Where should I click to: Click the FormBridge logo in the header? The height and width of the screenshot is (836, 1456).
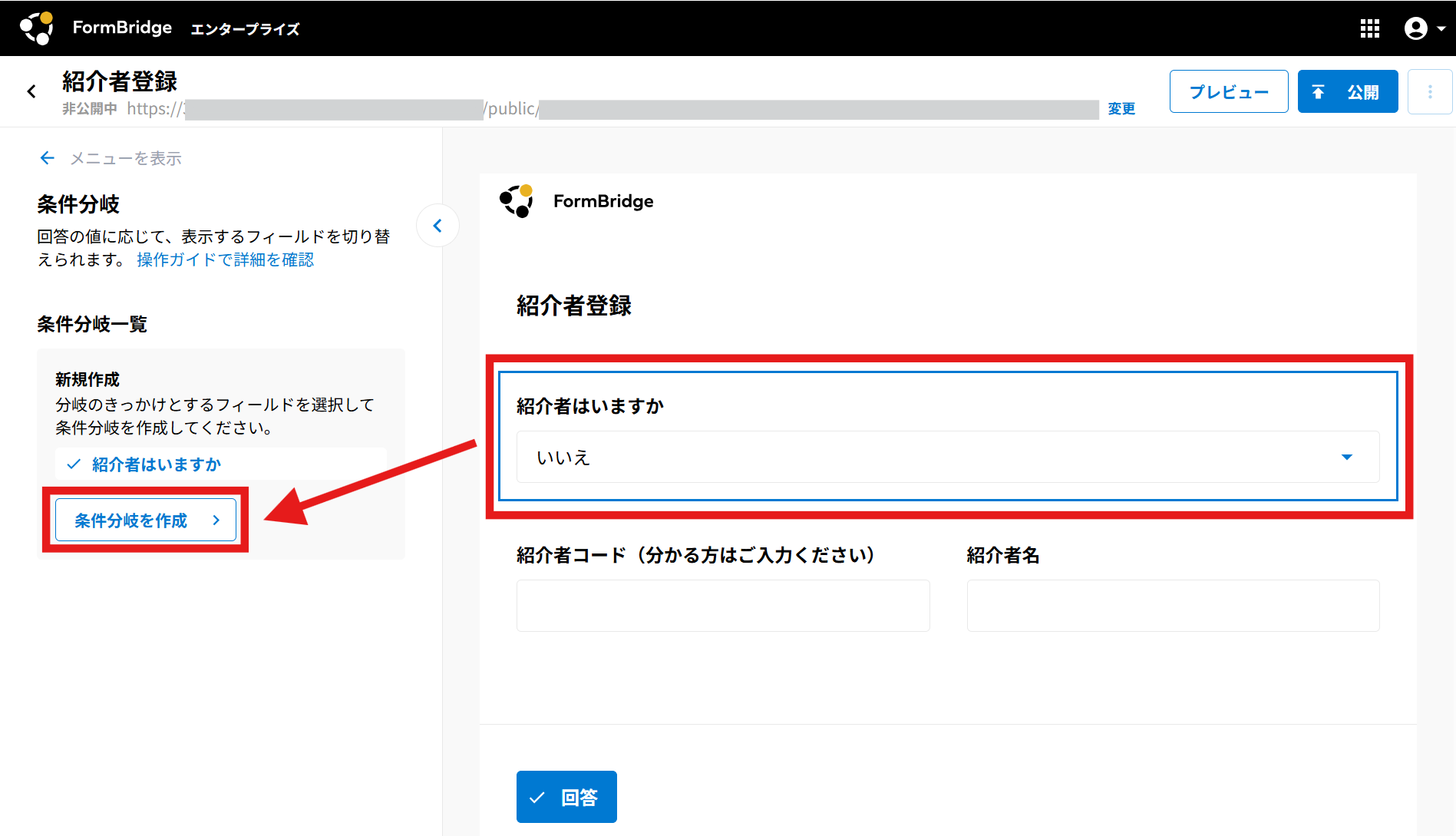point(36,28)
